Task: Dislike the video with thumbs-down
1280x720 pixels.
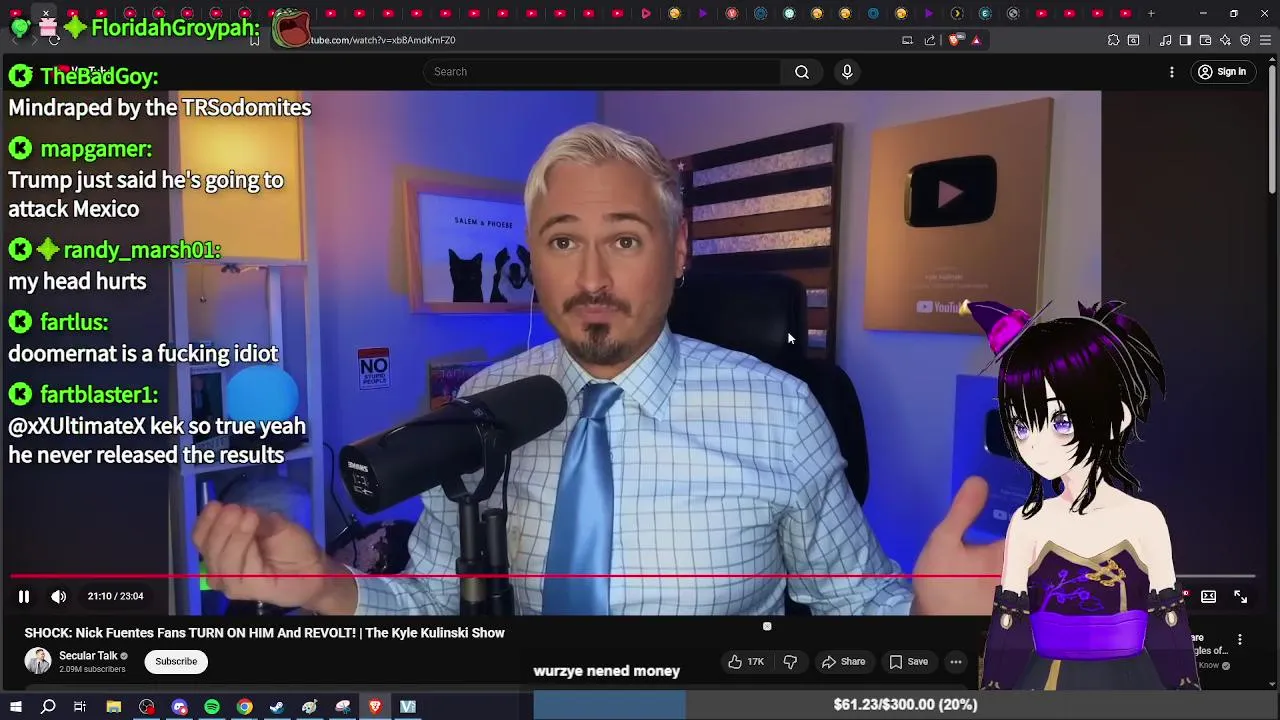Action: tap(790, 661)
